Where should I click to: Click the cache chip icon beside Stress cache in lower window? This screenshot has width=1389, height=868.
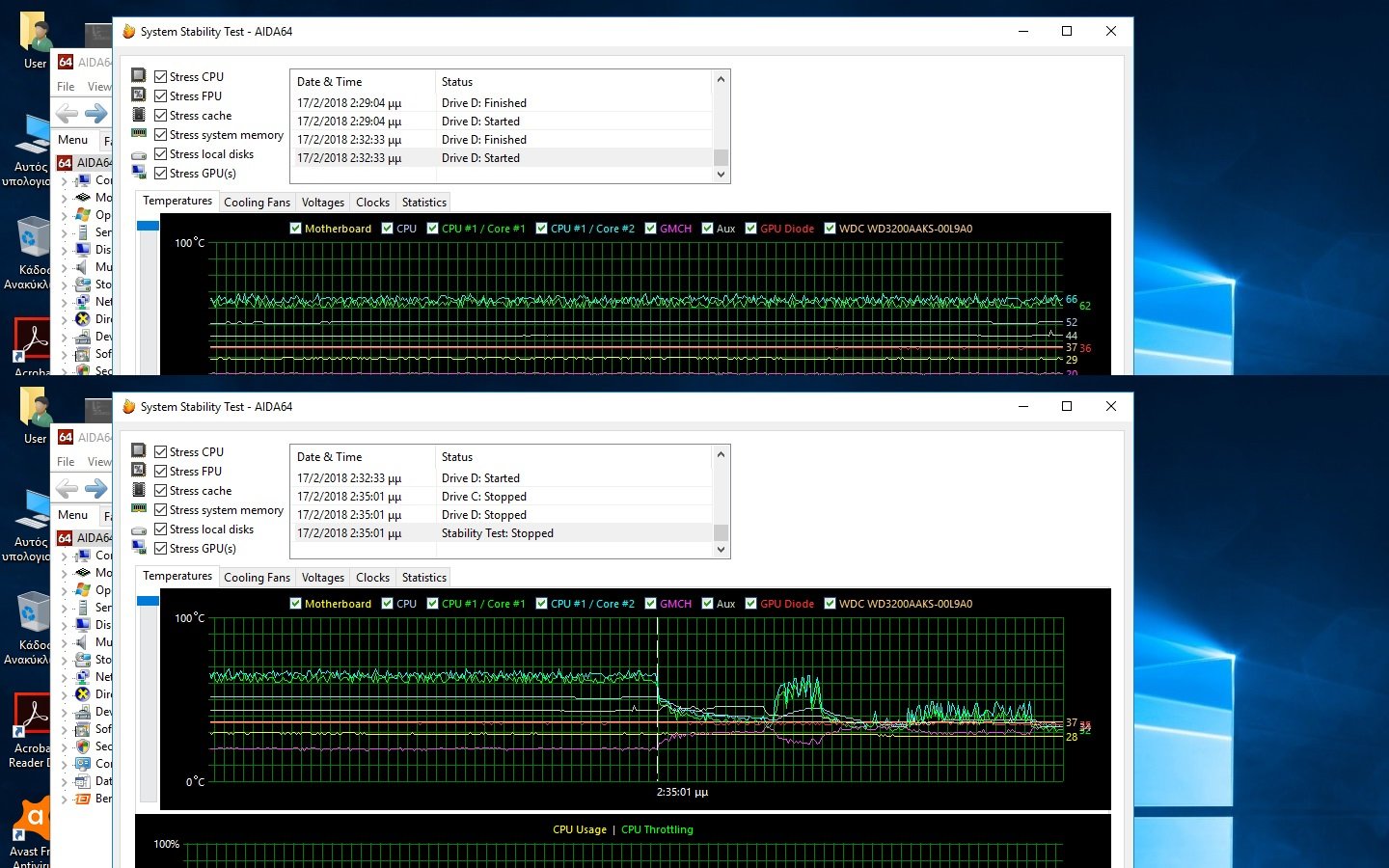(x=139, y=490)
